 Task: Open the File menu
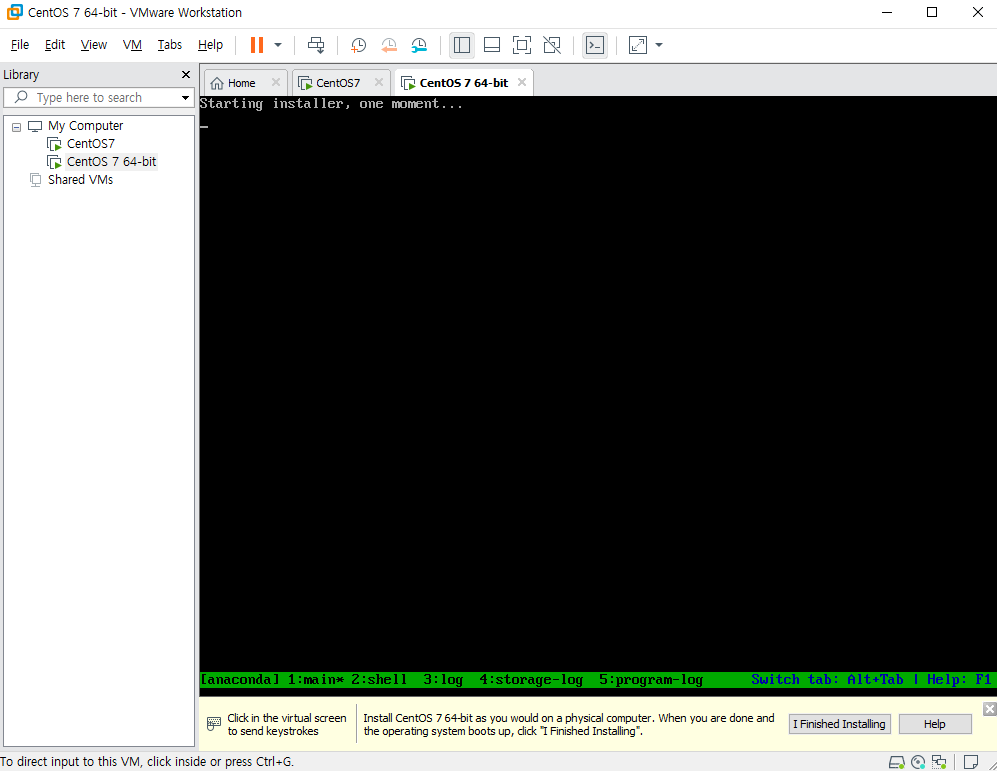(20, 44)
